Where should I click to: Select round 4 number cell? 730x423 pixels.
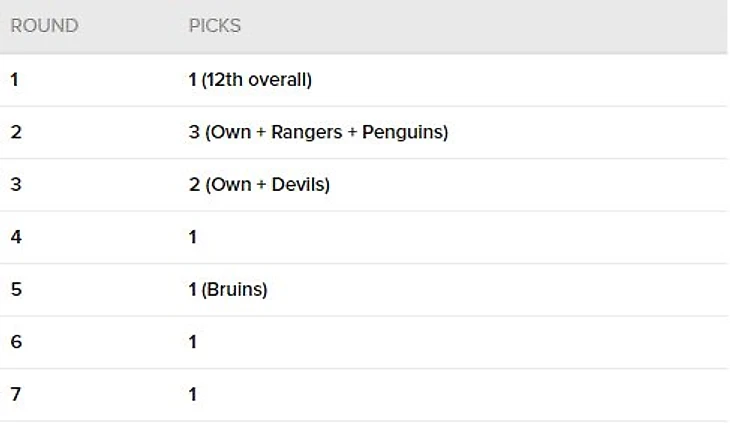[15, 237]
